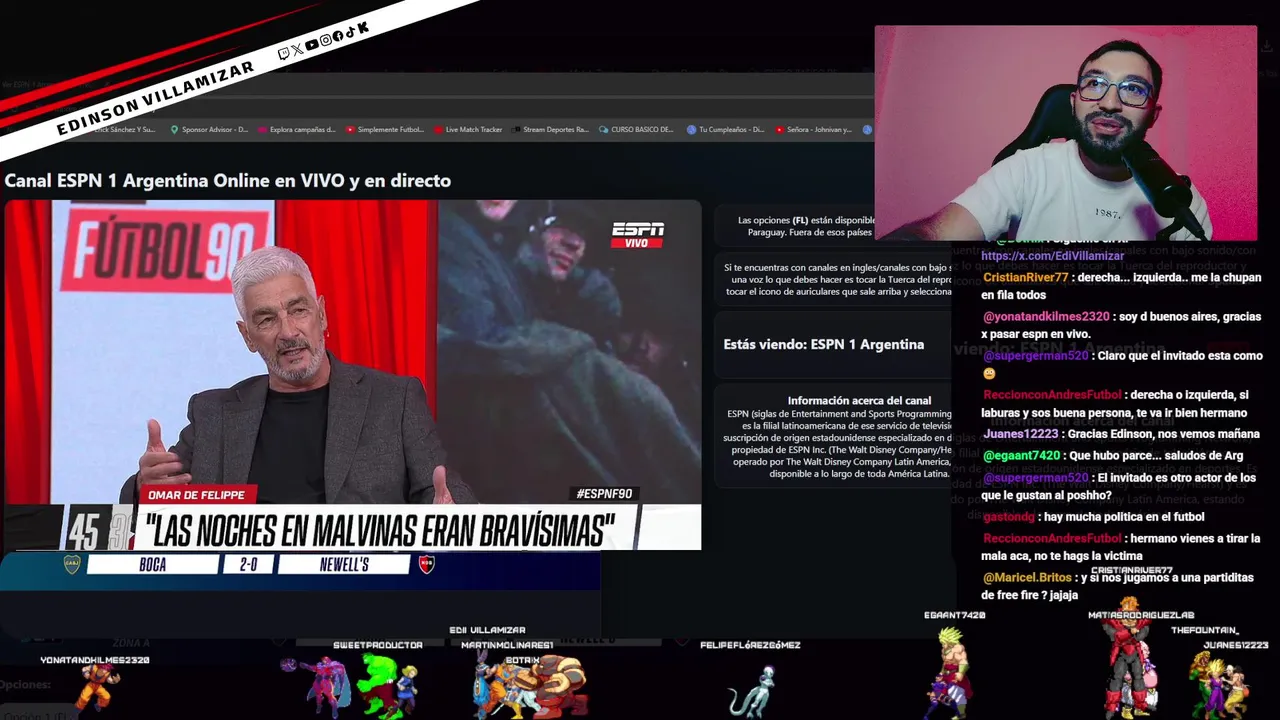
Task: Click the ESPN live video player
Action: [x=352, y=375]
